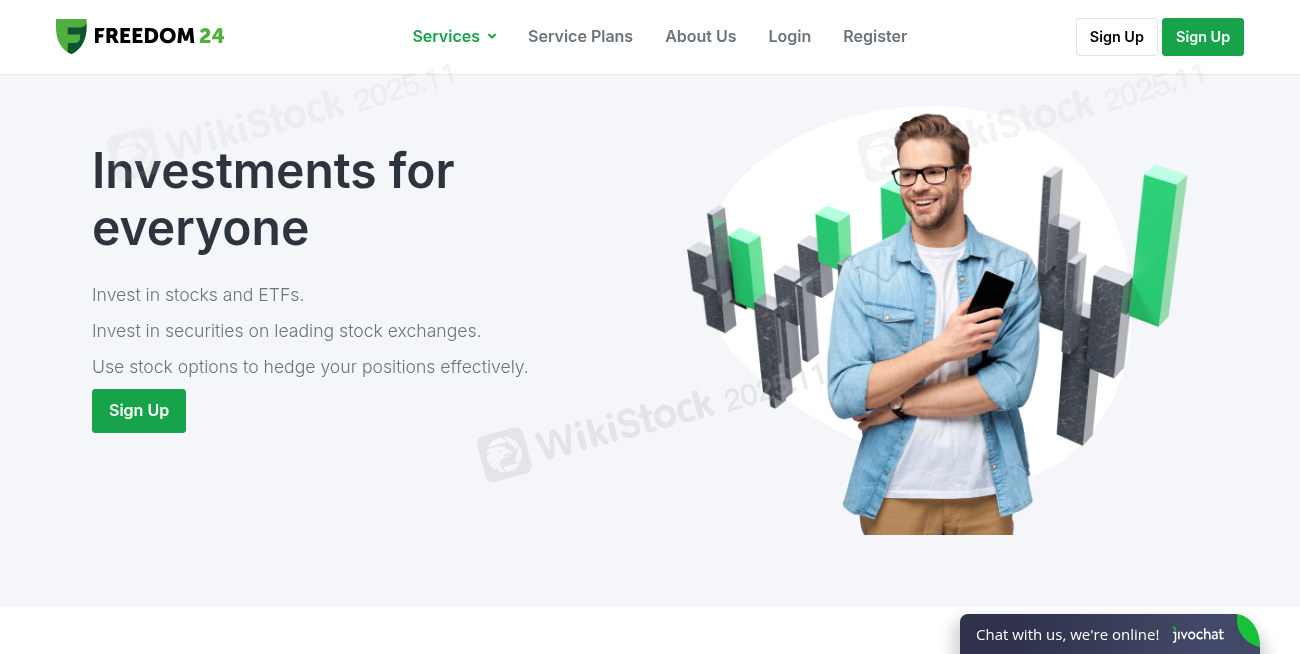Viewport: 1300px width, 654px height.
Task: Click the green Sign Up button in header
Action: [1203, 37]
